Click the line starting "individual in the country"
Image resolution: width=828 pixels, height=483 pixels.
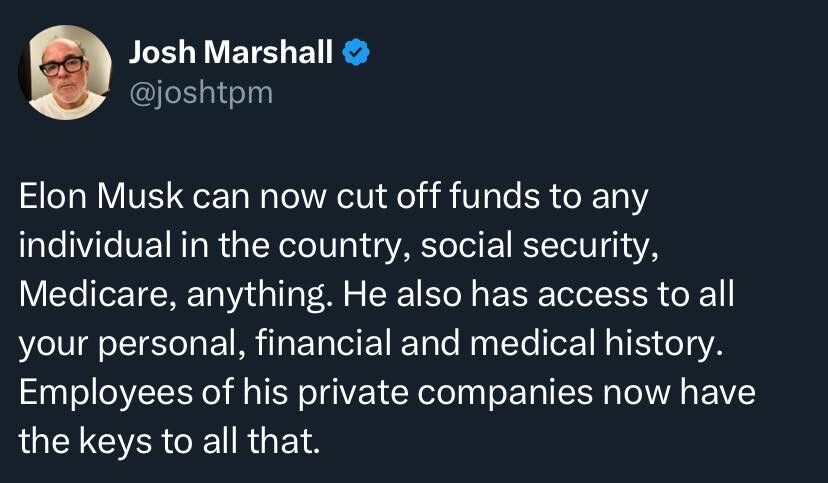point(339,247)
